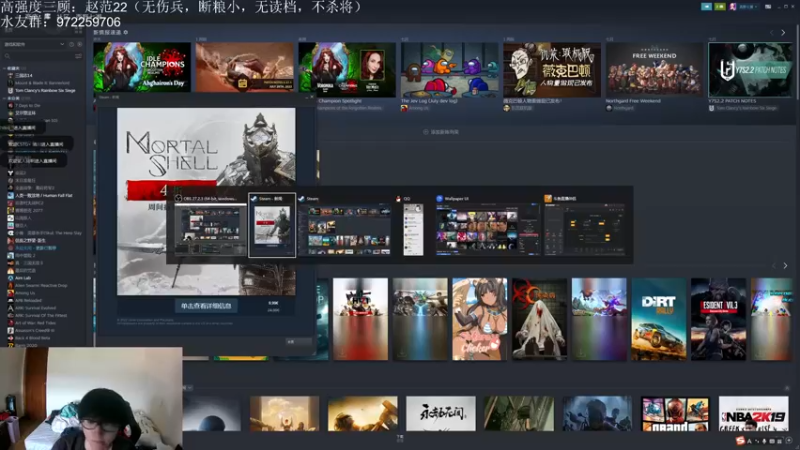800x450 pixels.
Task: Select Back 4 Blood Beta in library
Action: (x=29, y=338)
